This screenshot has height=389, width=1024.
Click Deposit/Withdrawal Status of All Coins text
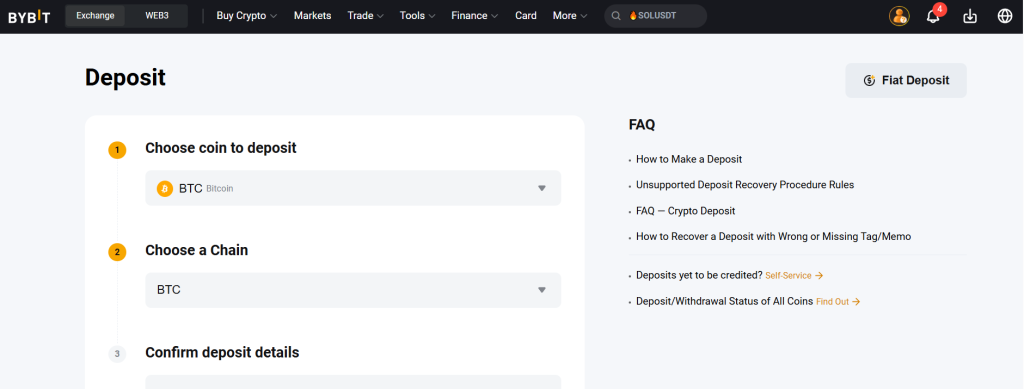click(725, 302)
